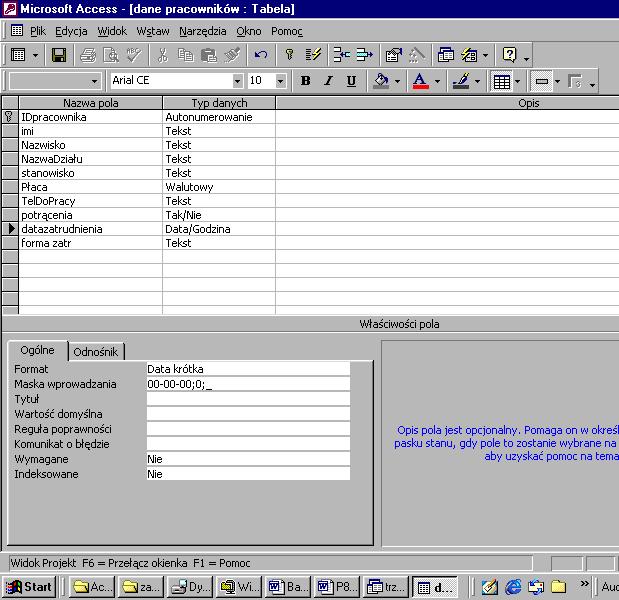Click the Wartość domyślna field
Image resolution: width=619 pixels, height=600 pixels.
[248, 414]
